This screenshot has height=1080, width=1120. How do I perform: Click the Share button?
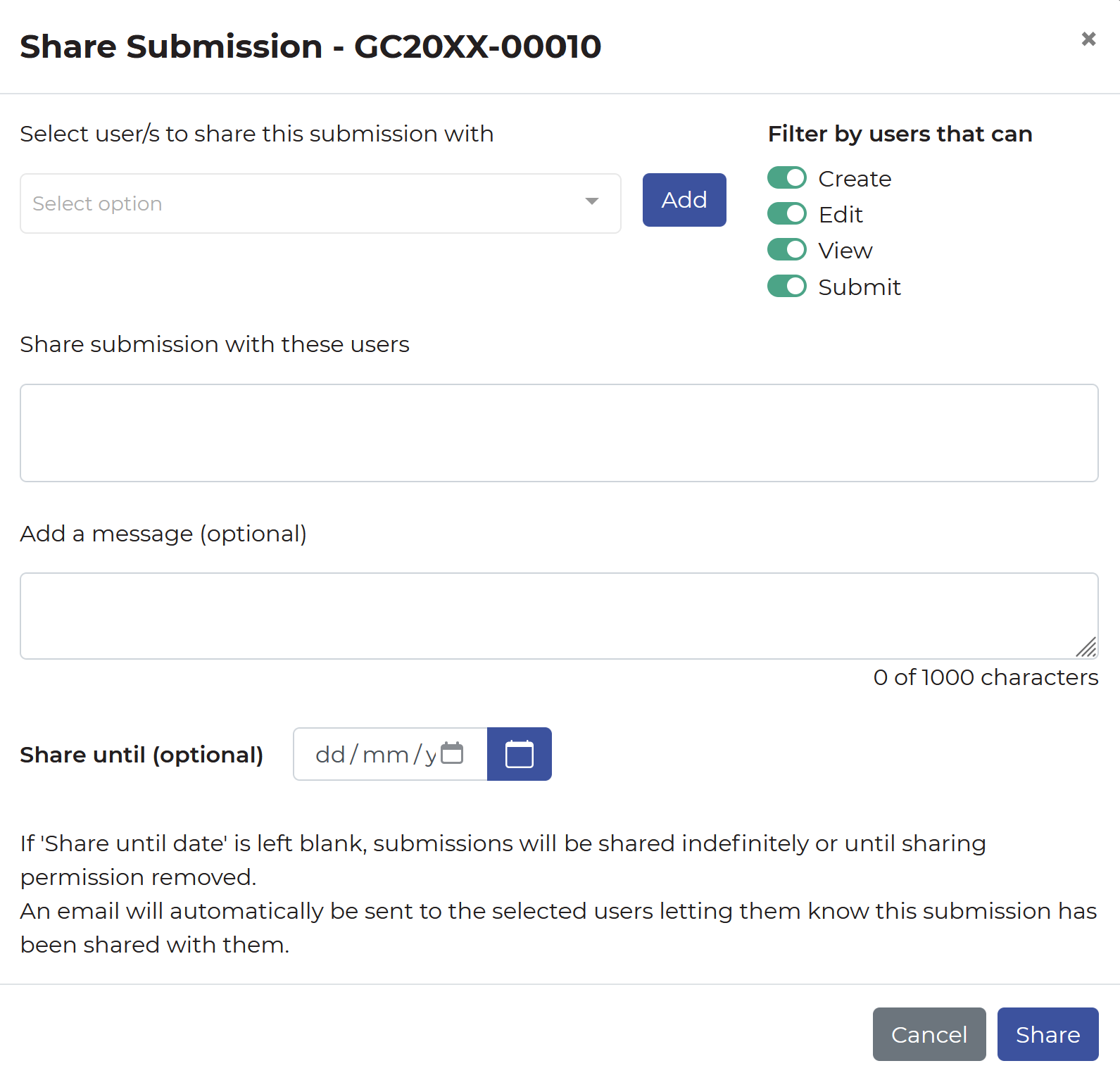click(x=1047, y=1034)
